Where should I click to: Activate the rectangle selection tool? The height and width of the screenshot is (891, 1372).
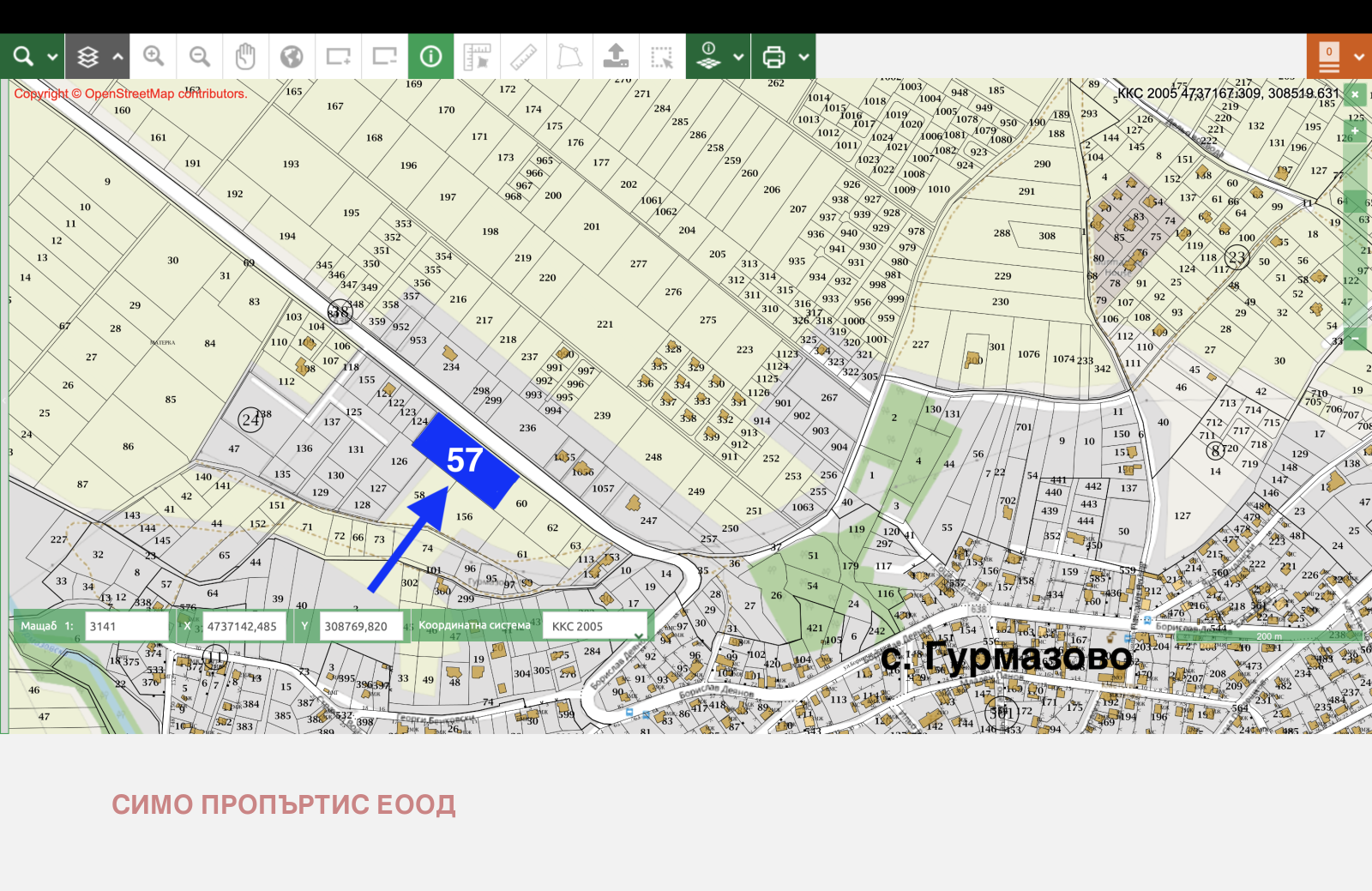pyautogui.click(x=661, y=56)
